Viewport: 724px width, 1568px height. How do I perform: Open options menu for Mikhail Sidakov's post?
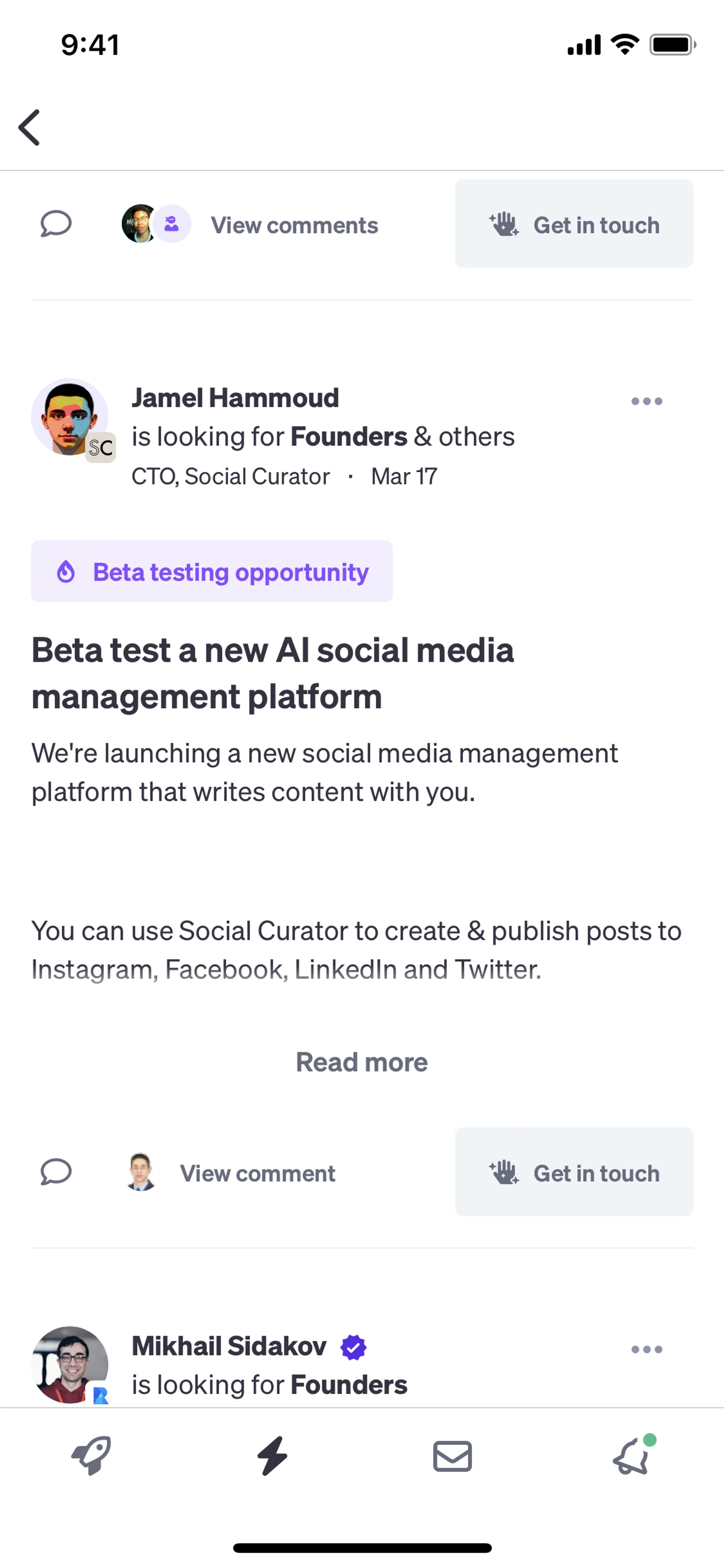[646, 1350]
